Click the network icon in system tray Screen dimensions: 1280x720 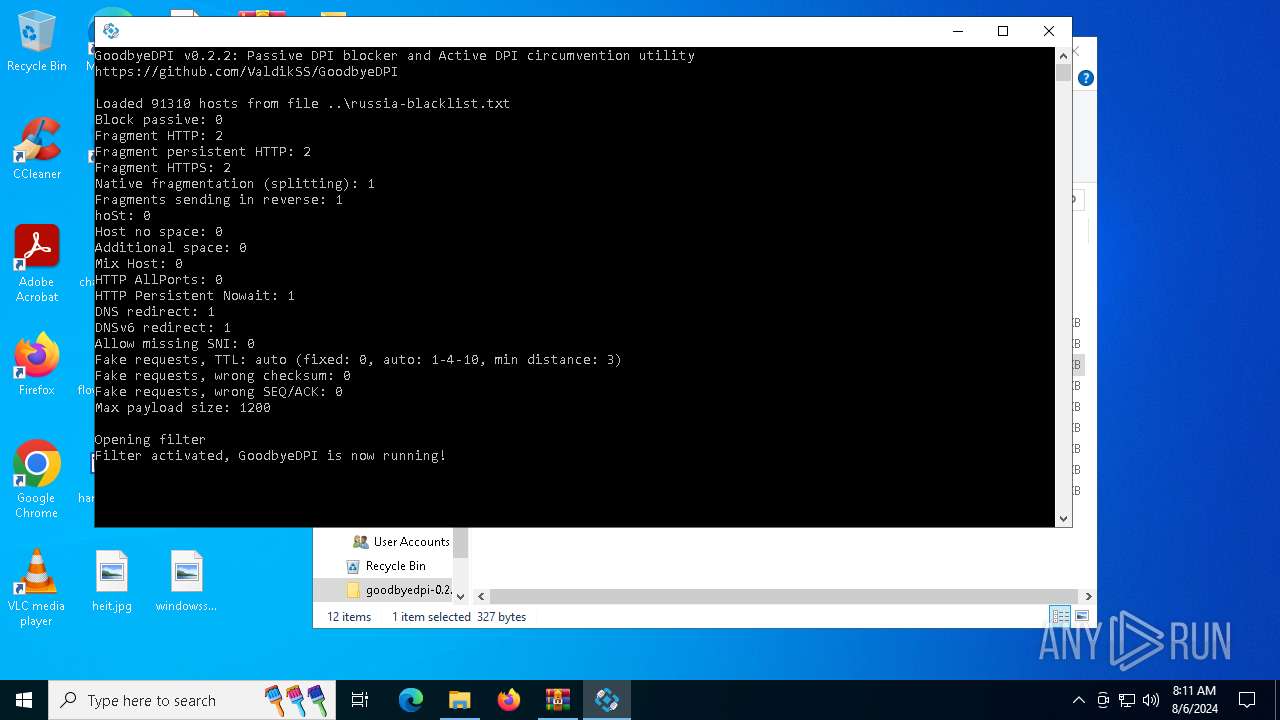pyautogui.click(x=1127, y=700)
